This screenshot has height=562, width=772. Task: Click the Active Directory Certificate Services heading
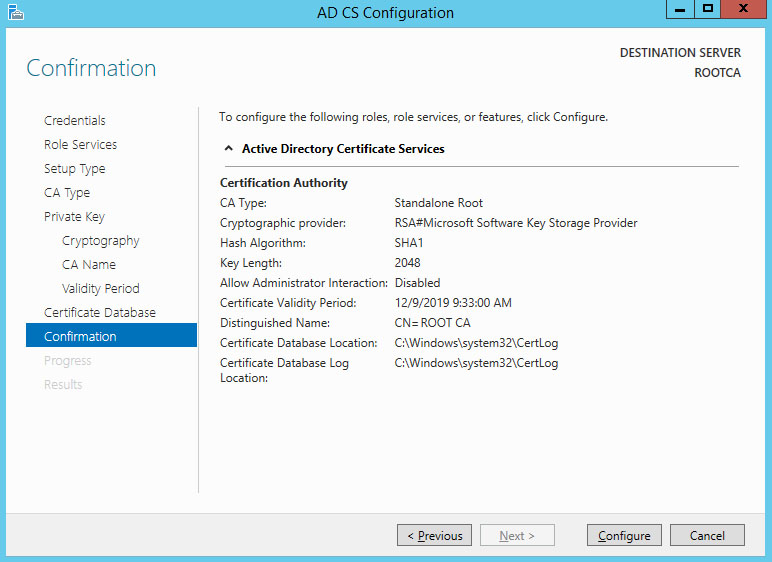pyautogui.click(x=343, y=149)
